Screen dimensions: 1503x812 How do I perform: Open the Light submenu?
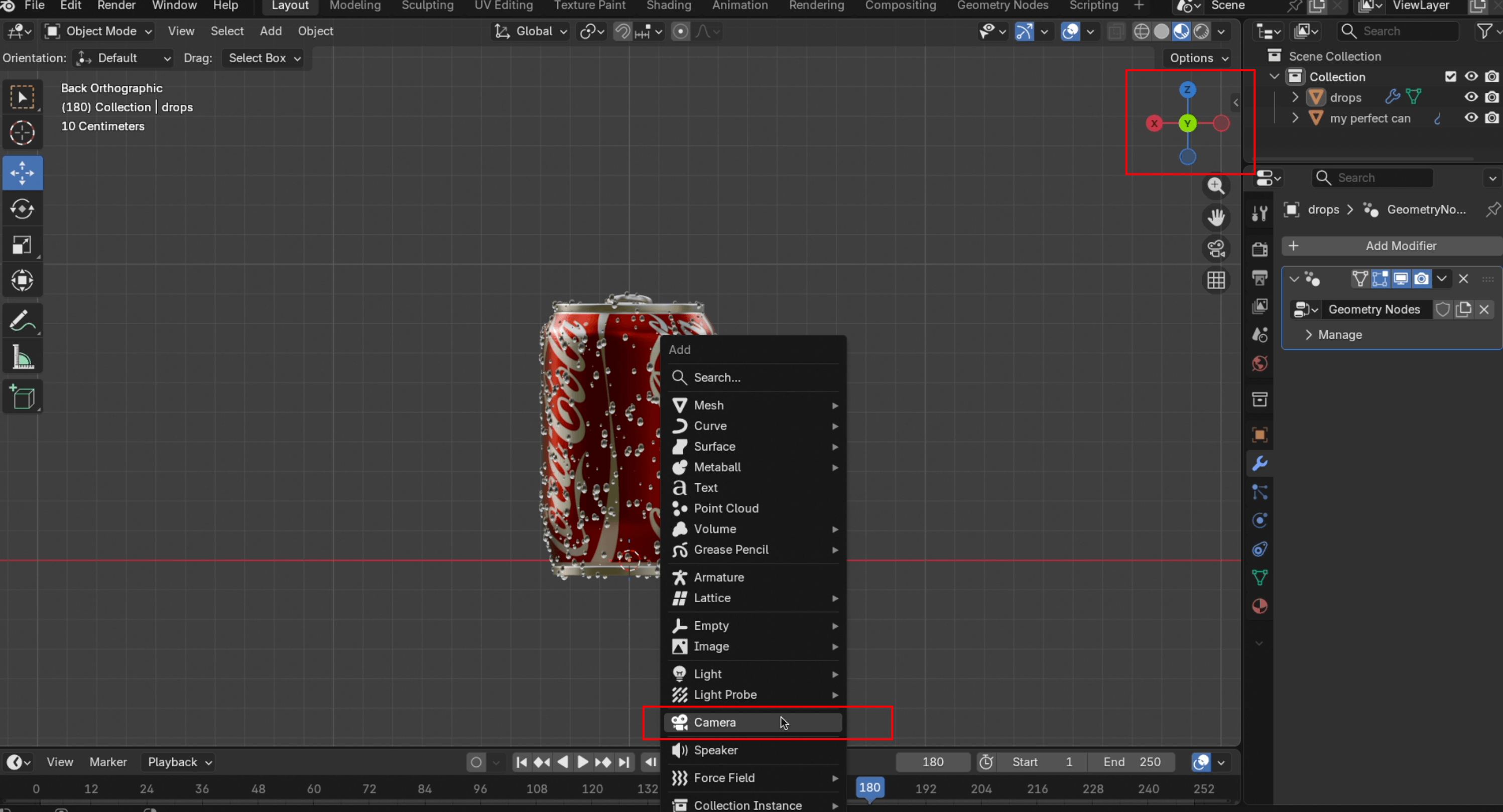753,674
